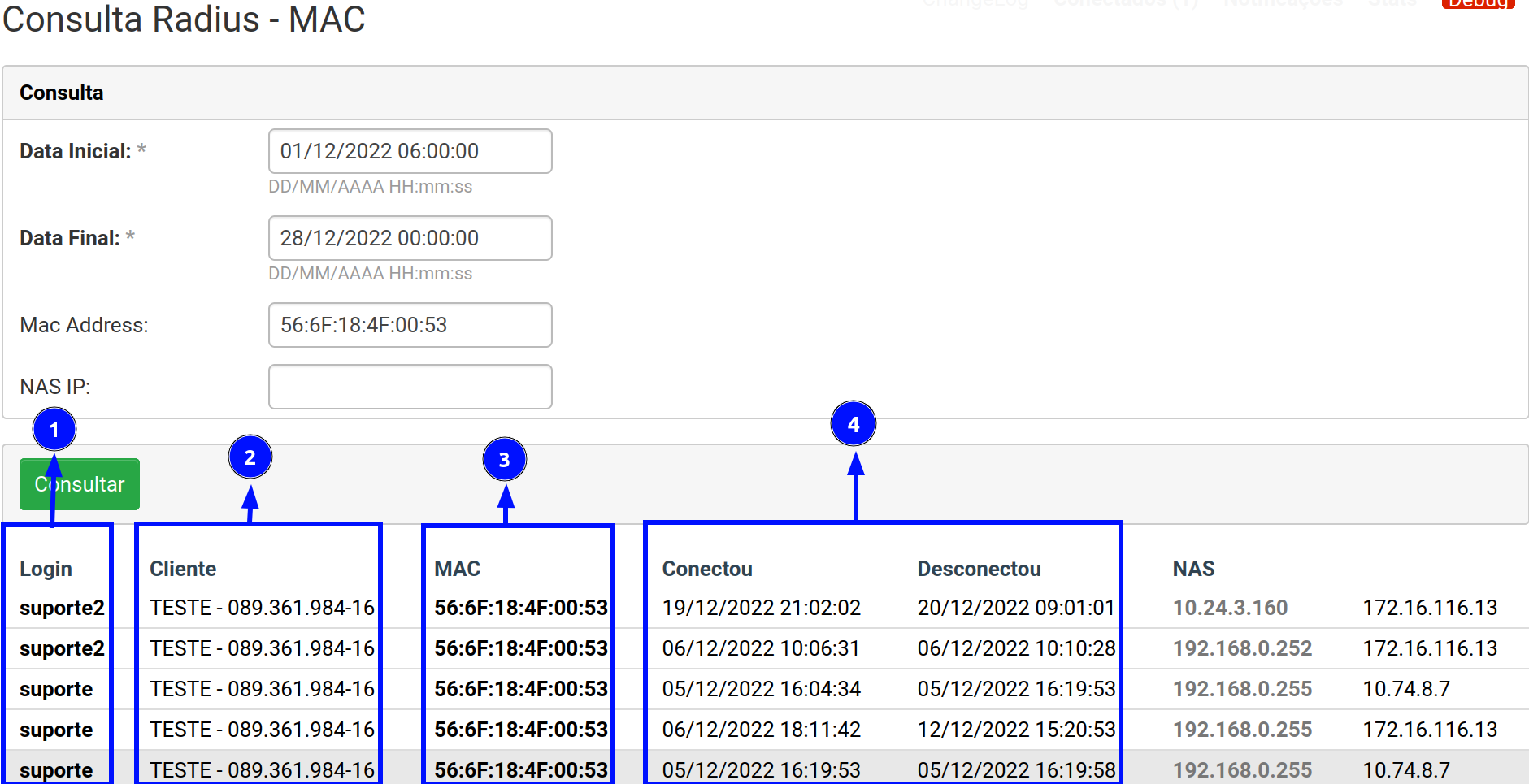Focus the Data Inicial date field

(410, 151)
